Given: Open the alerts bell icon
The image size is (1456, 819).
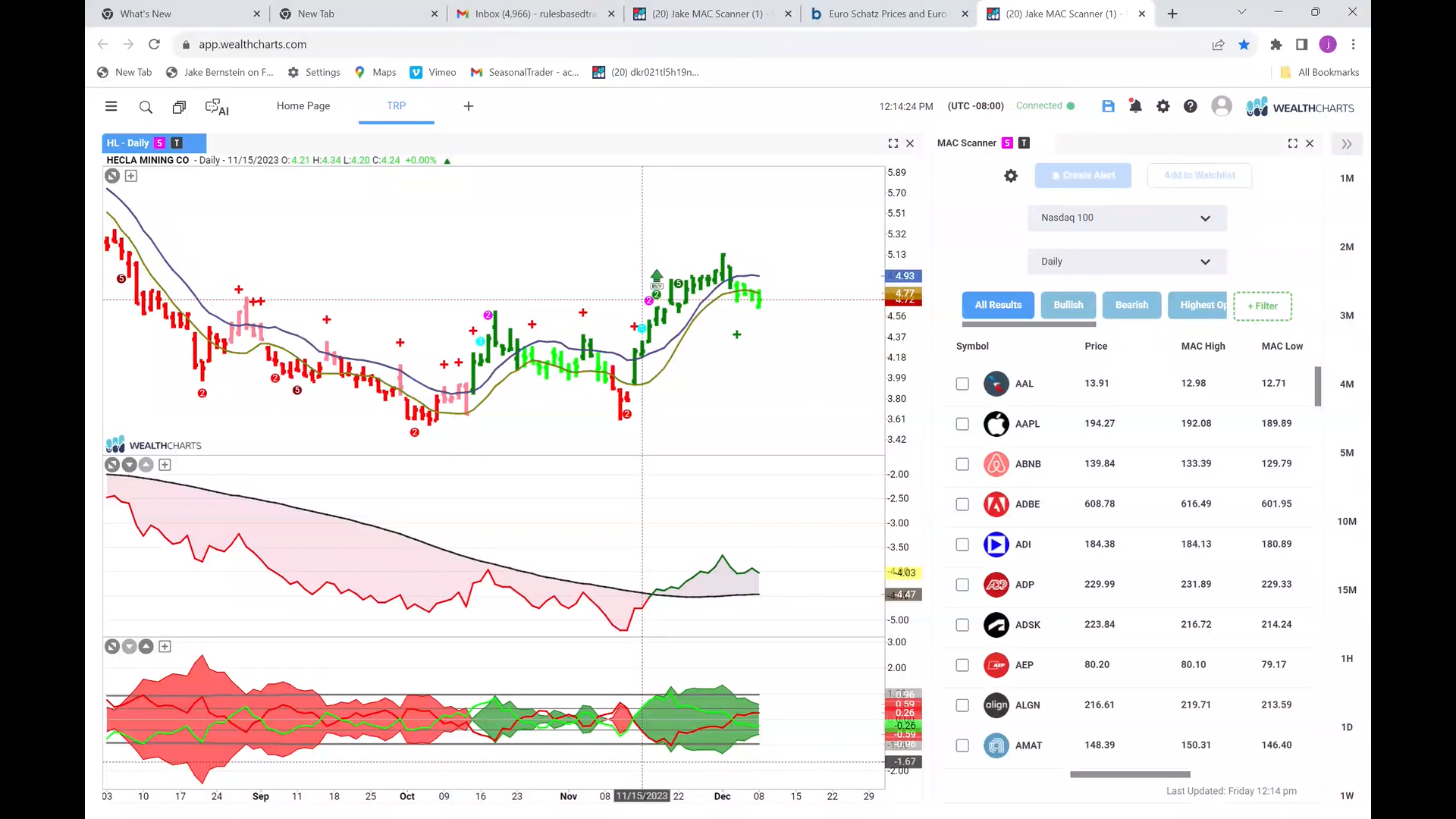Looking at the screenshot, I should [1135, 106].
